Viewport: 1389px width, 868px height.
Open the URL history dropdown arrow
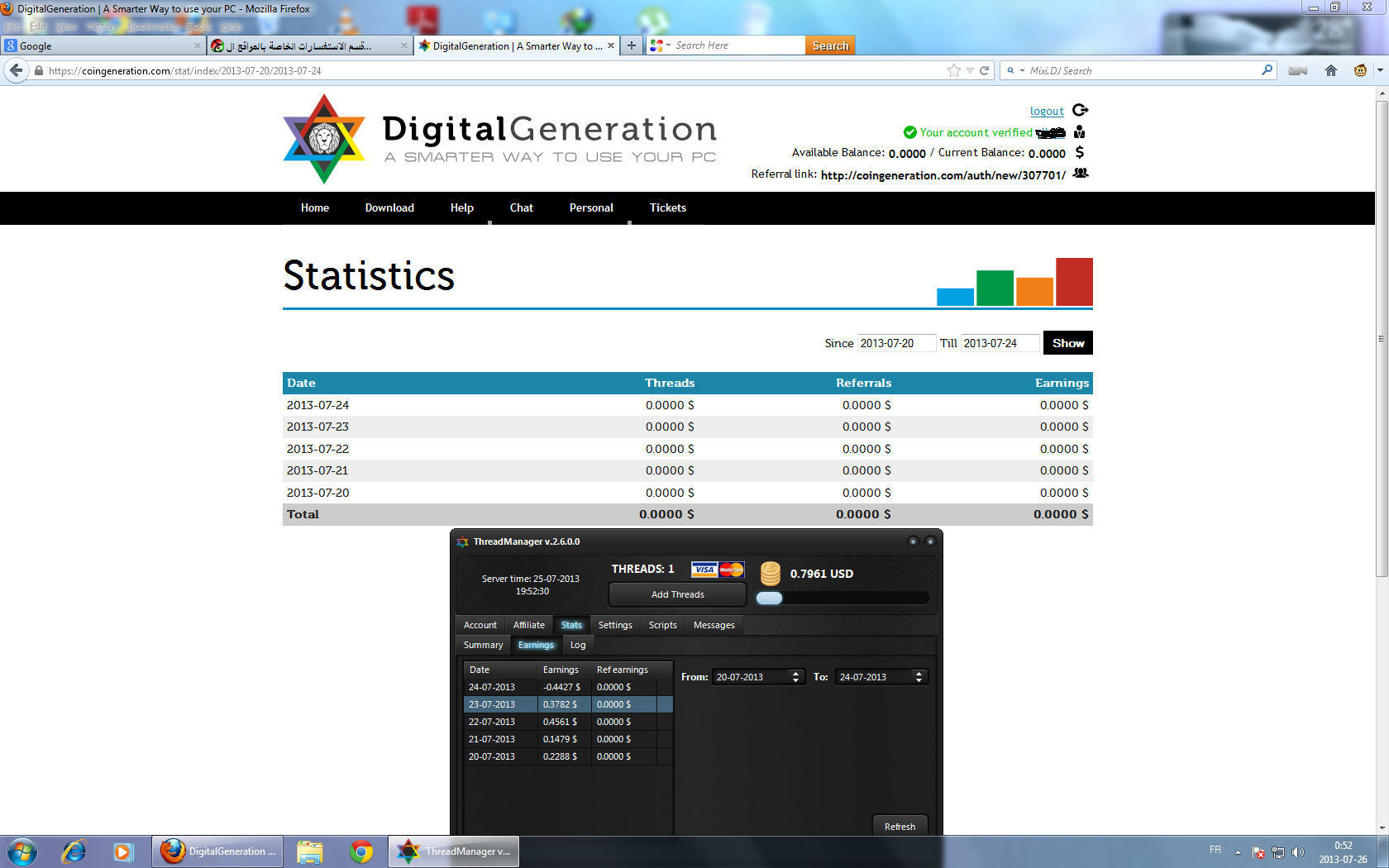tap(970, 71)
